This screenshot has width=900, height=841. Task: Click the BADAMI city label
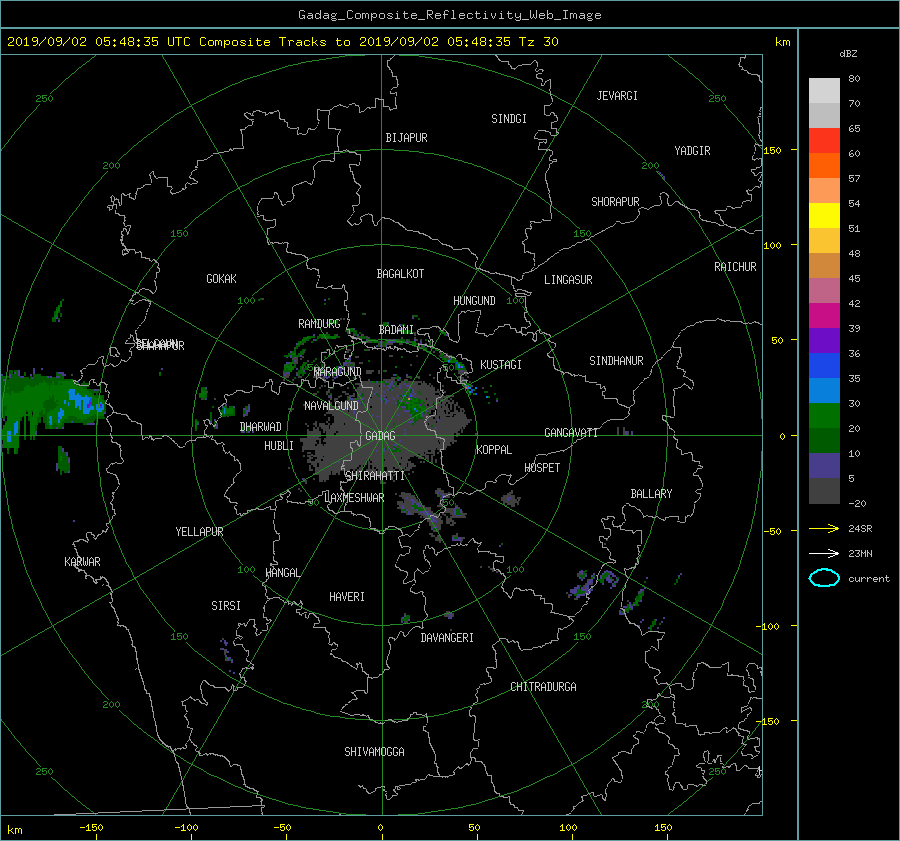point(396,330)
